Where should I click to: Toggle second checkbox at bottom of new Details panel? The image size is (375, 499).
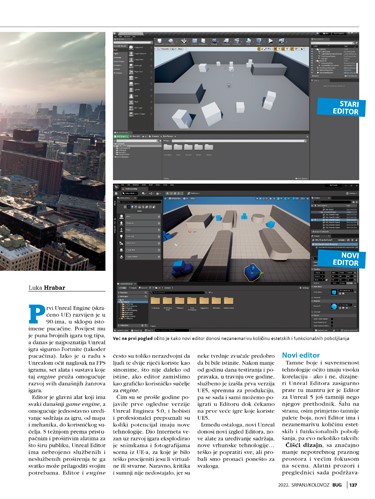coord(332,322)
